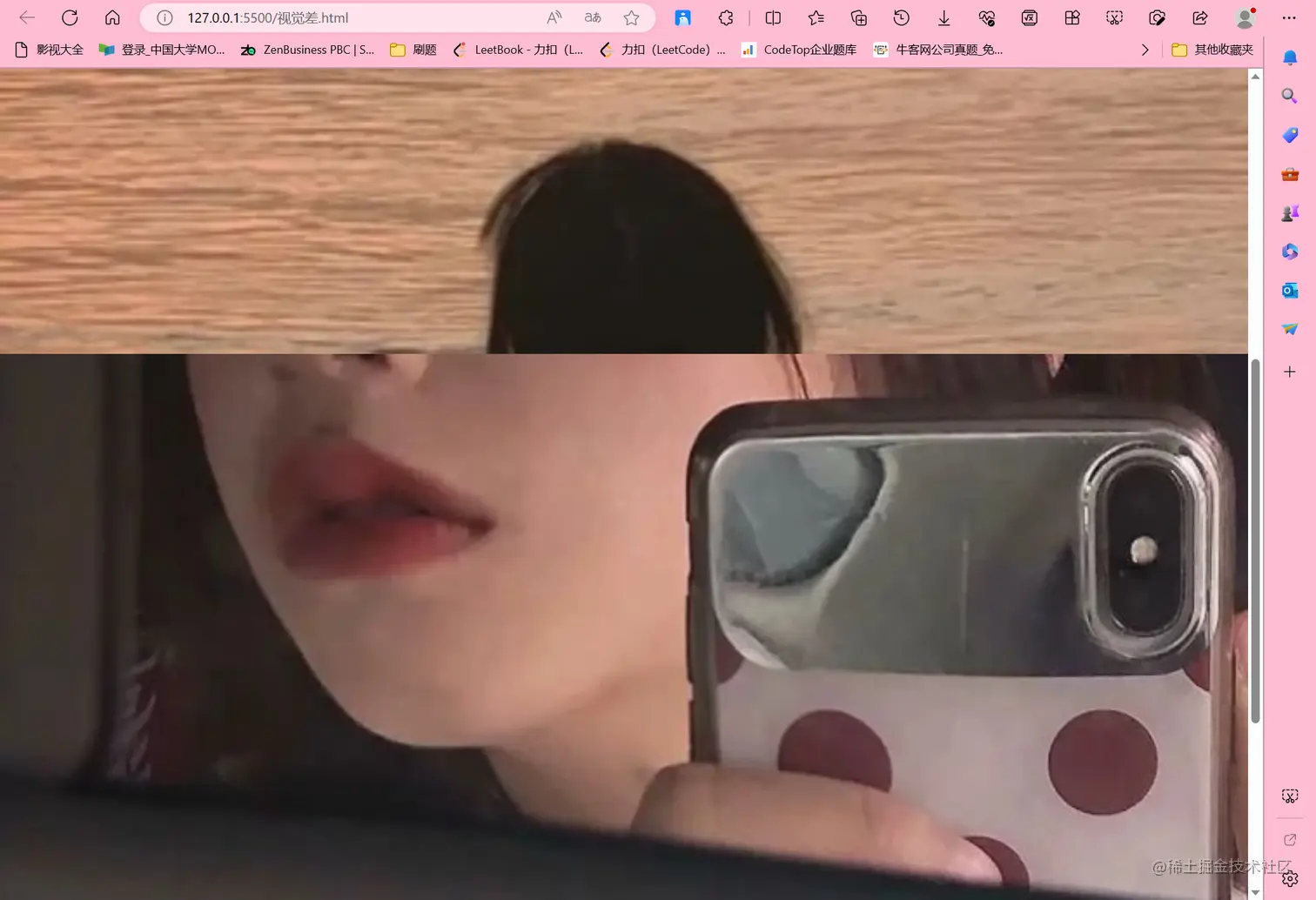
Task: Open the CodeTop企业题库 bookmark
Action: coord(799,50)
